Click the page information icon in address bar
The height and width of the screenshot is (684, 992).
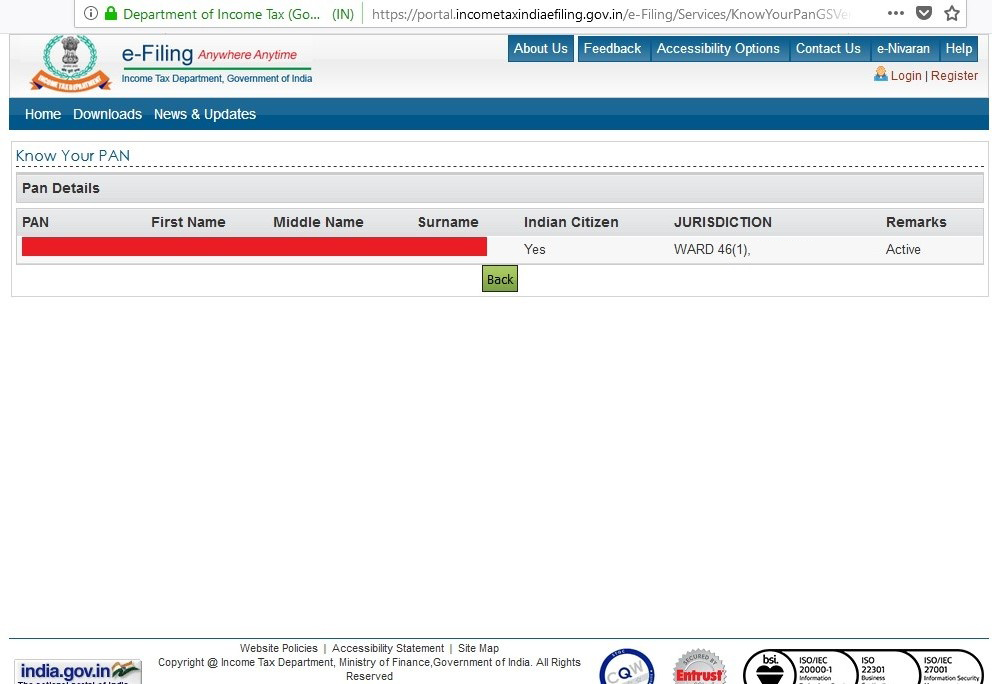point(91,14)
